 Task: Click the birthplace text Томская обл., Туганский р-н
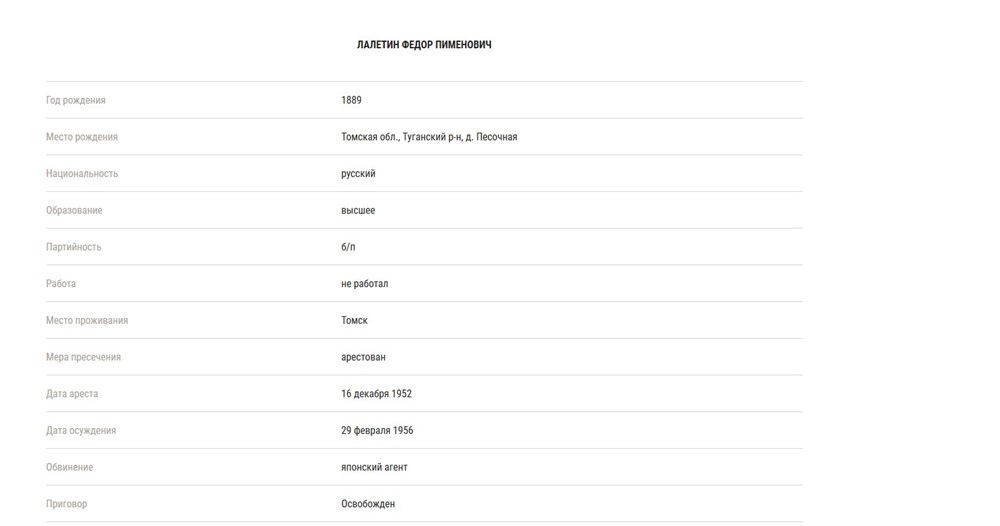(429, 137)
